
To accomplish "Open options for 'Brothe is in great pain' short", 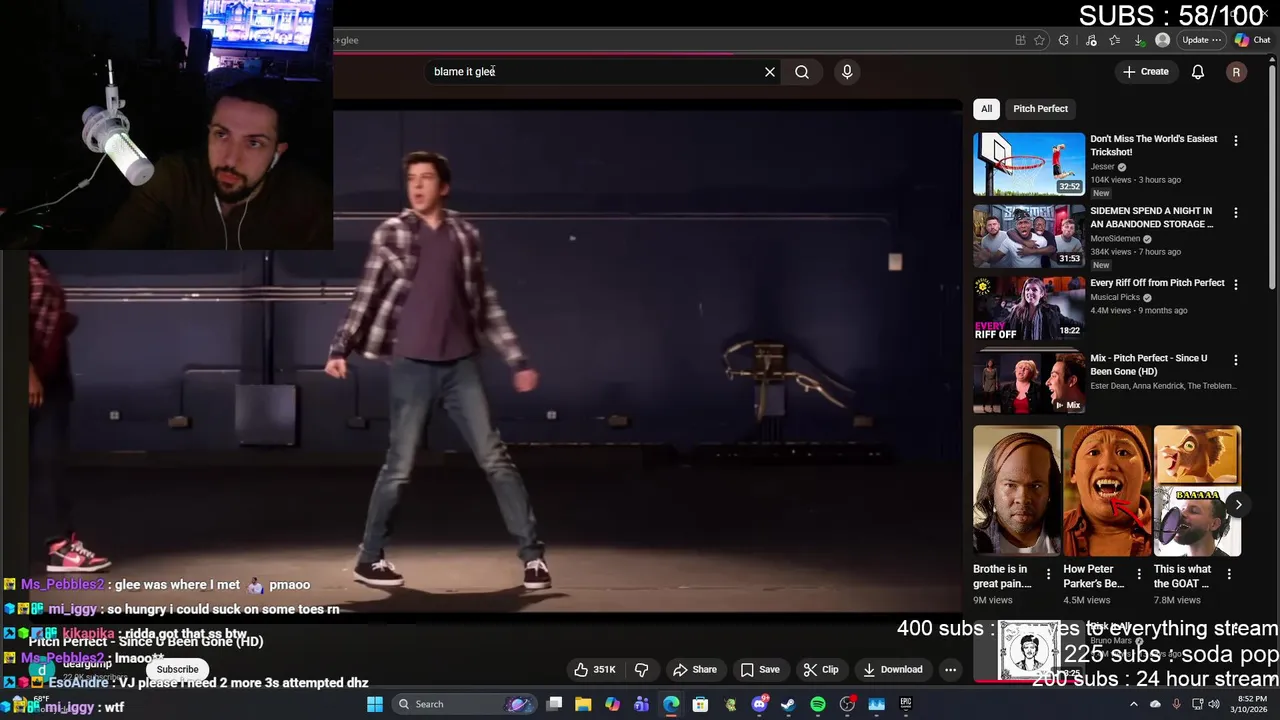I will click(1048, 574).
